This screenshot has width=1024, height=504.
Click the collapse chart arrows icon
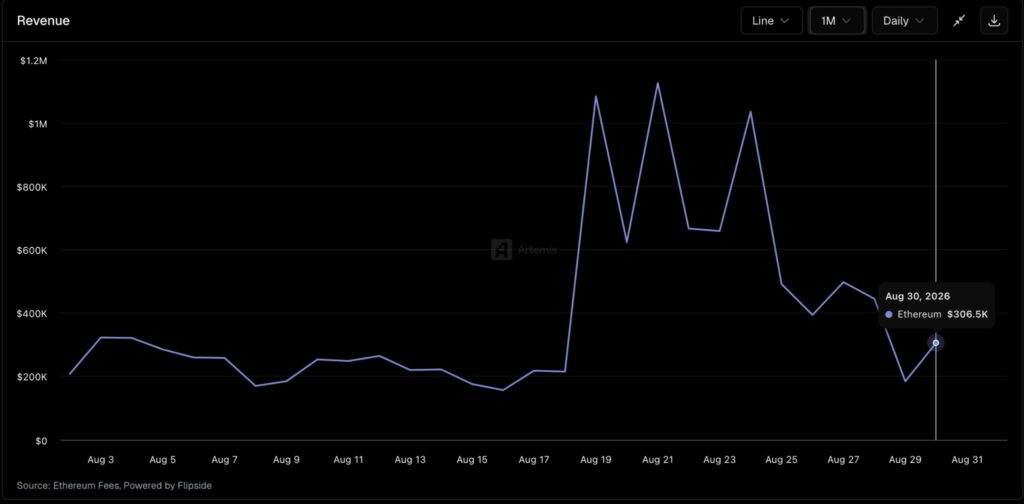point(959,21)
